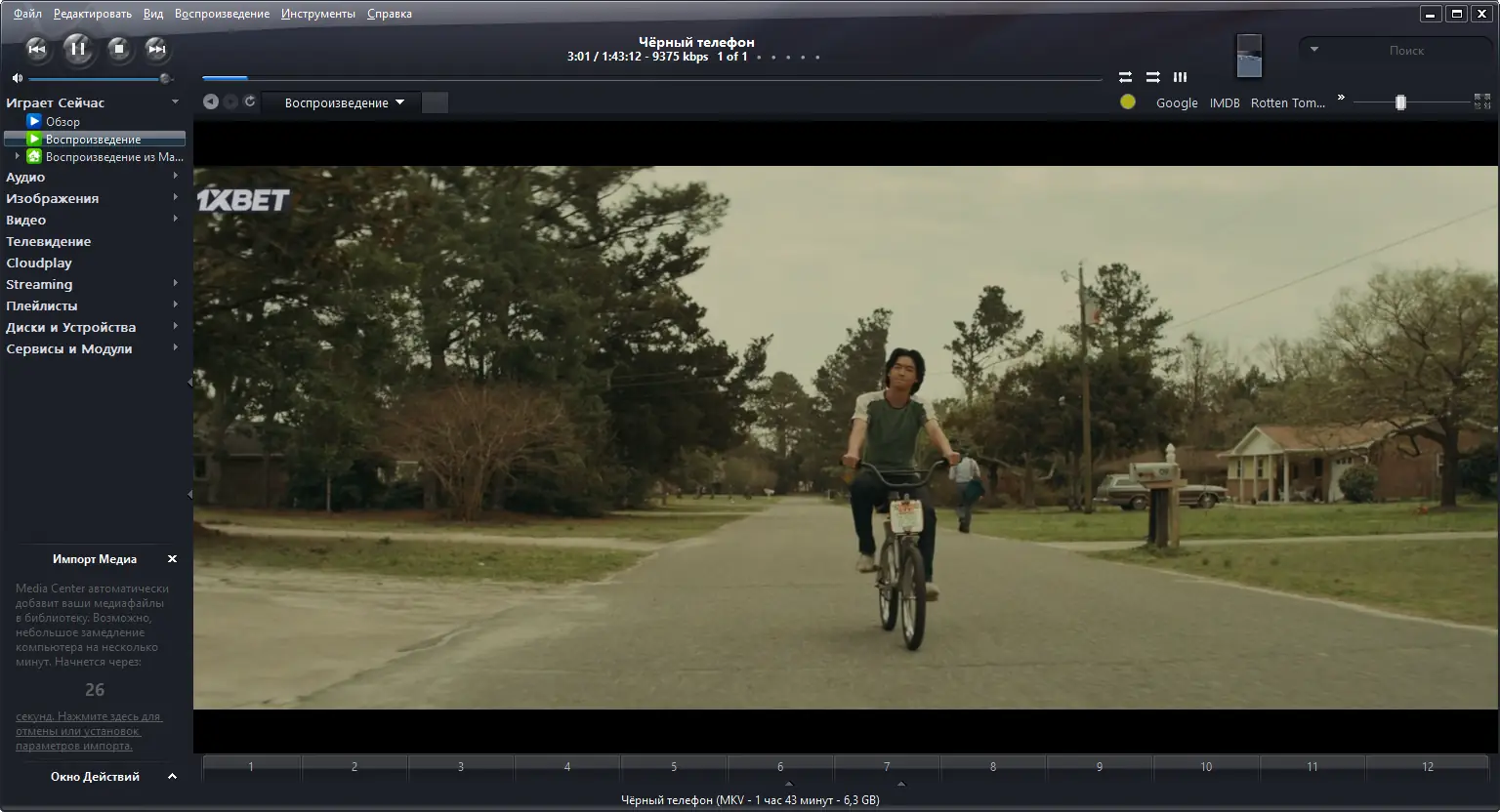The width and height of the screenshot is (1500, 812).
Task: Open the Инструменты menu
Action: click(x=318, y=14)
